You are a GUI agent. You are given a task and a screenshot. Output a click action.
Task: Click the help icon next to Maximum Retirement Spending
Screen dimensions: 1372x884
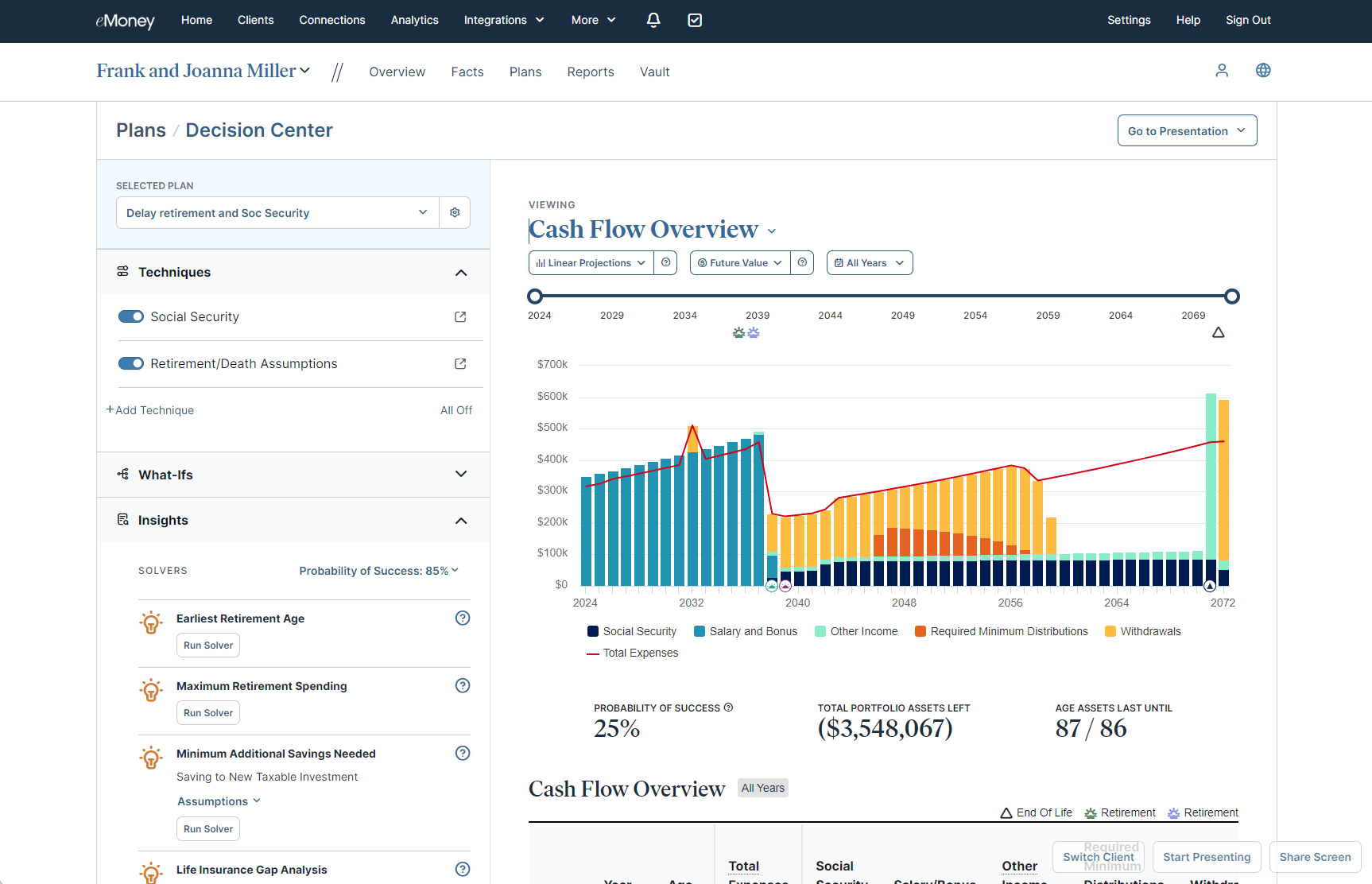coord(463,684)
